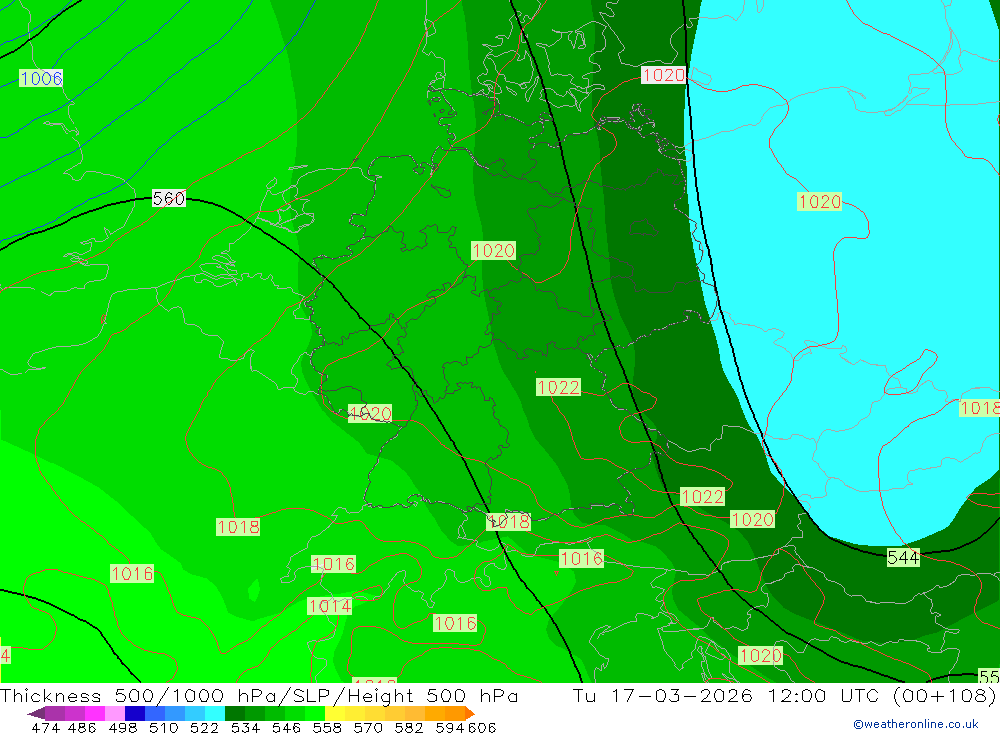Click the legend value 606

click(x=482, y=727)
